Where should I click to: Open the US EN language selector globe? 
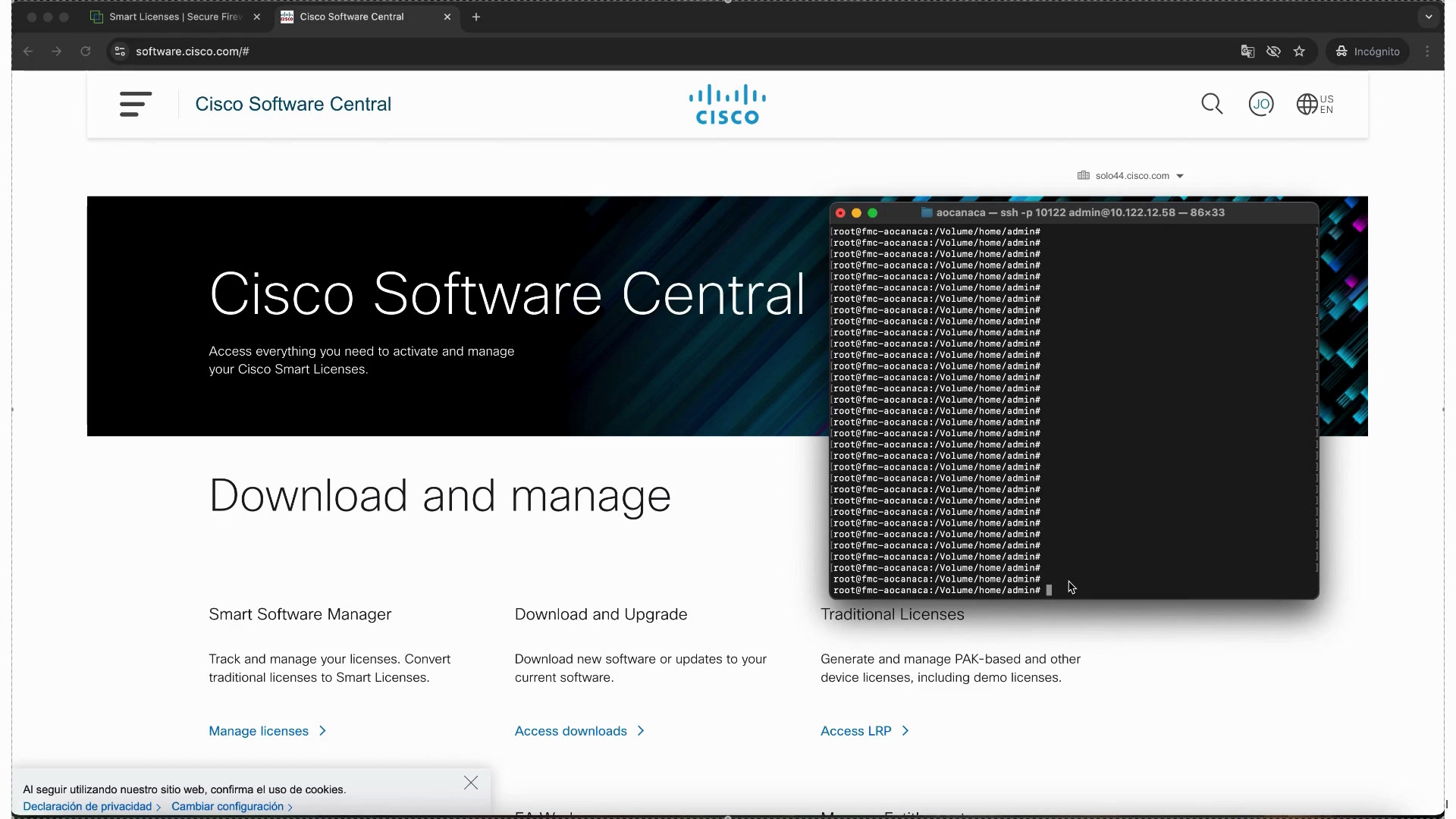(x=1315, y=104)
